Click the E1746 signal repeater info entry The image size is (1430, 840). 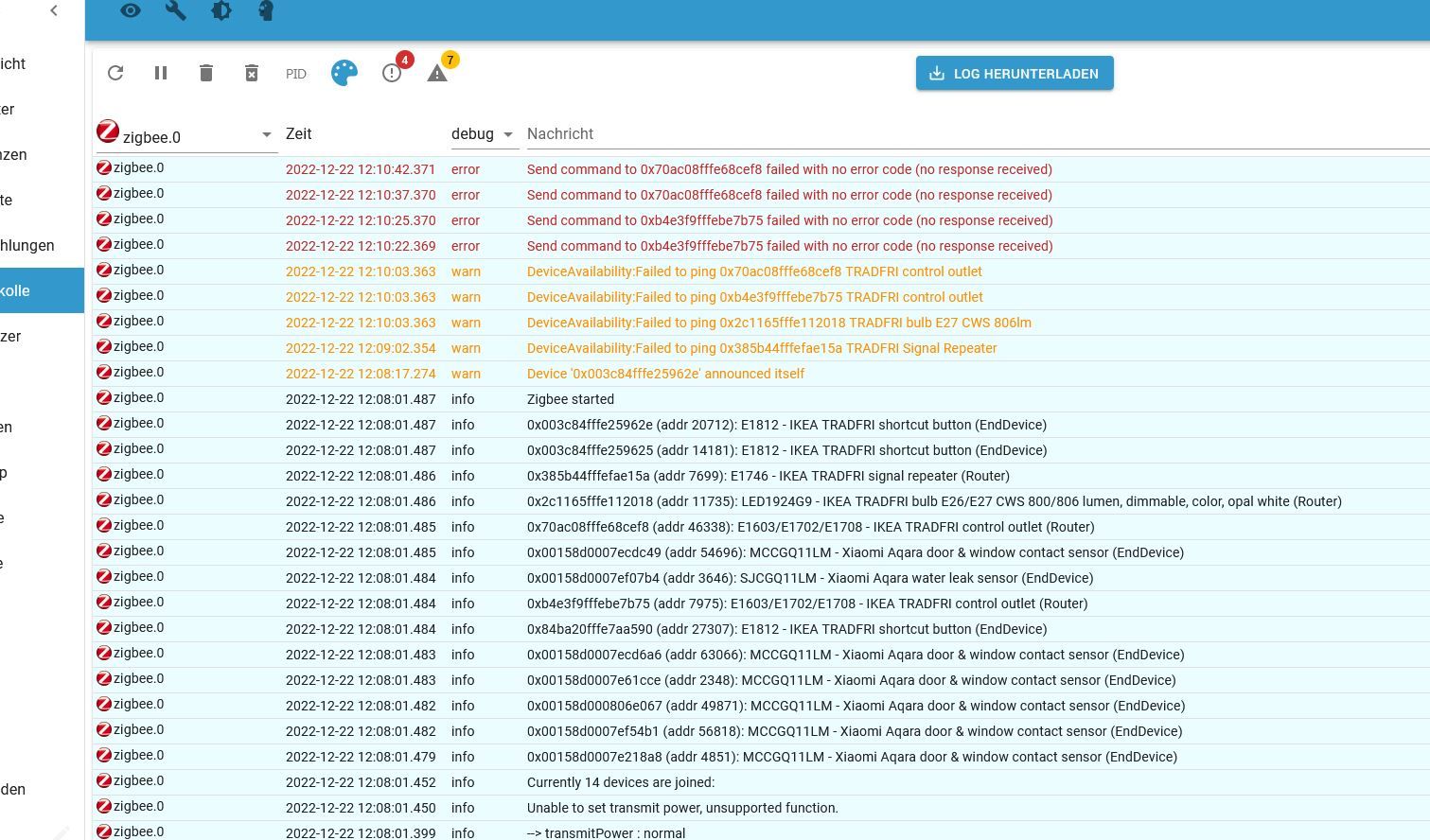(768, 476)
